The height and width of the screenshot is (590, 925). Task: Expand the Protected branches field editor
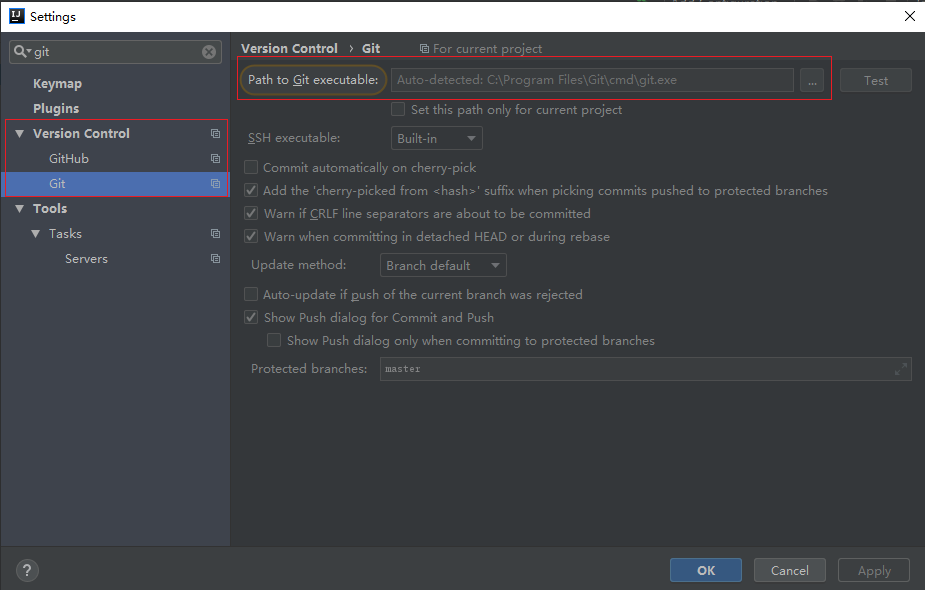coord(900,369)
